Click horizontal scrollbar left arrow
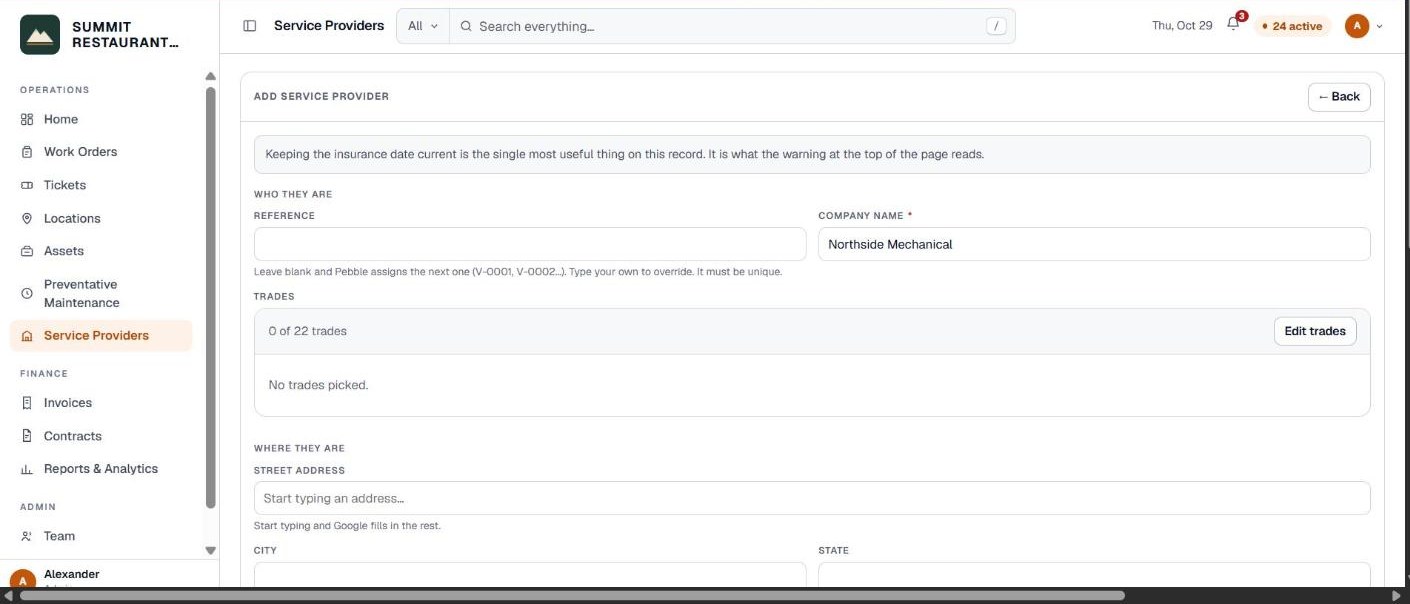 point(8,596)
